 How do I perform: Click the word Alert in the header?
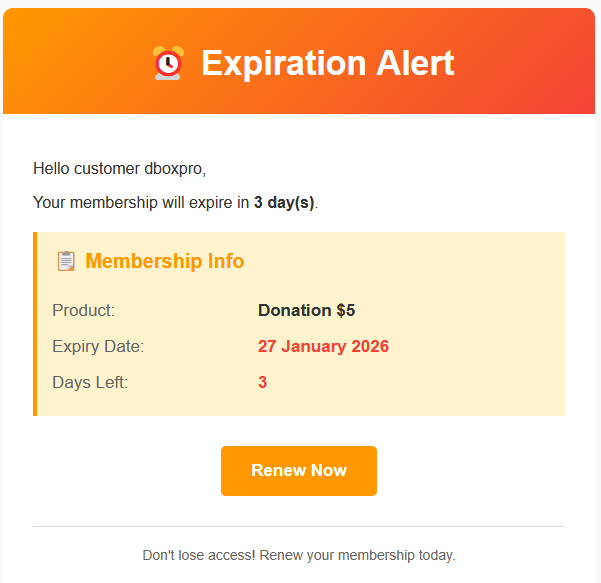(x=413, y=63)
